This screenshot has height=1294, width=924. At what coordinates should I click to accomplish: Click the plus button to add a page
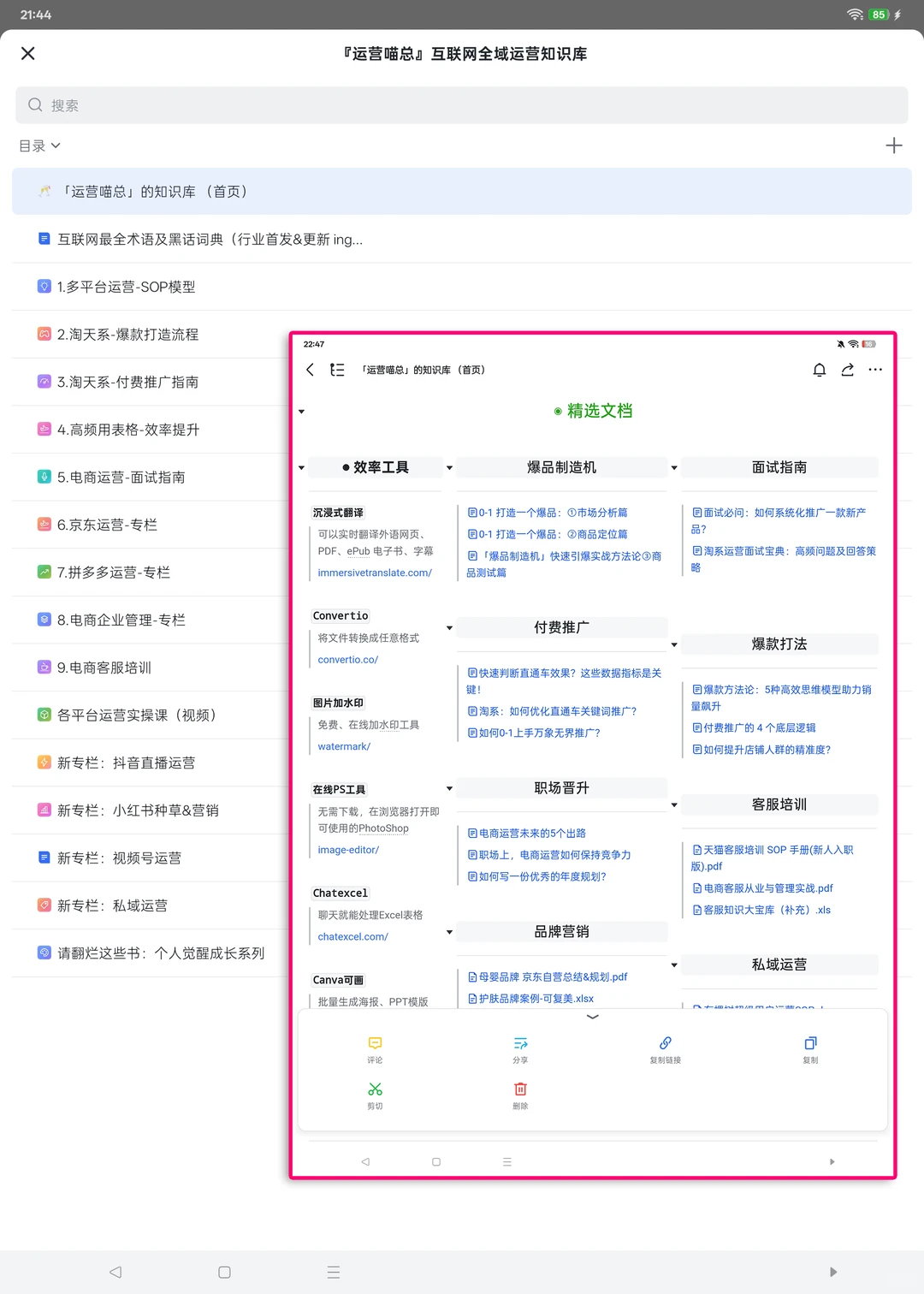click(894, 145)
